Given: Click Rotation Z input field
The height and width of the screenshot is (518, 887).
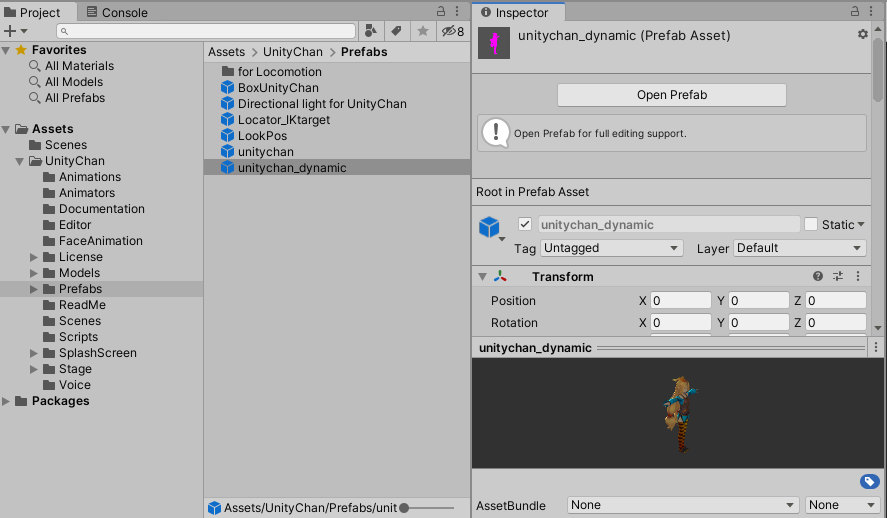Looking at the screenshot, I should (836, 322).
